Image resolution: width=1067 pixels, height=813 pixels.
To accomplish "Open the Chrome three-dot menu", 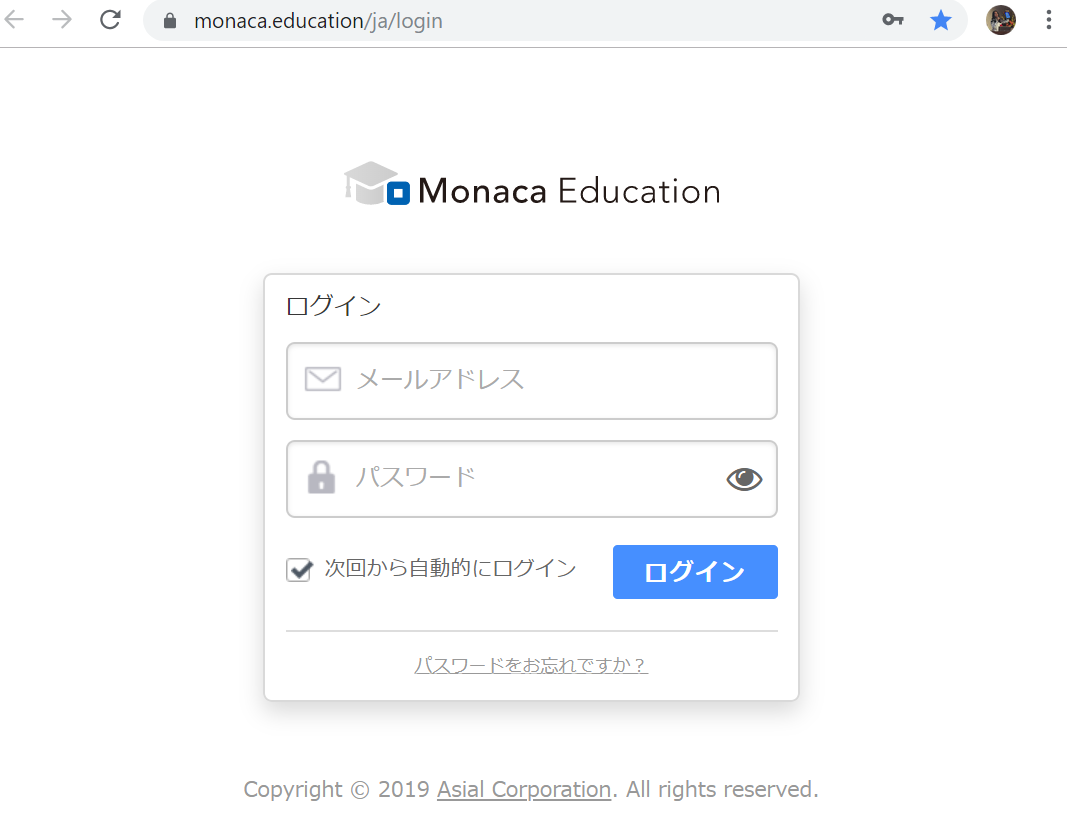I will (x=1048, y=19).
